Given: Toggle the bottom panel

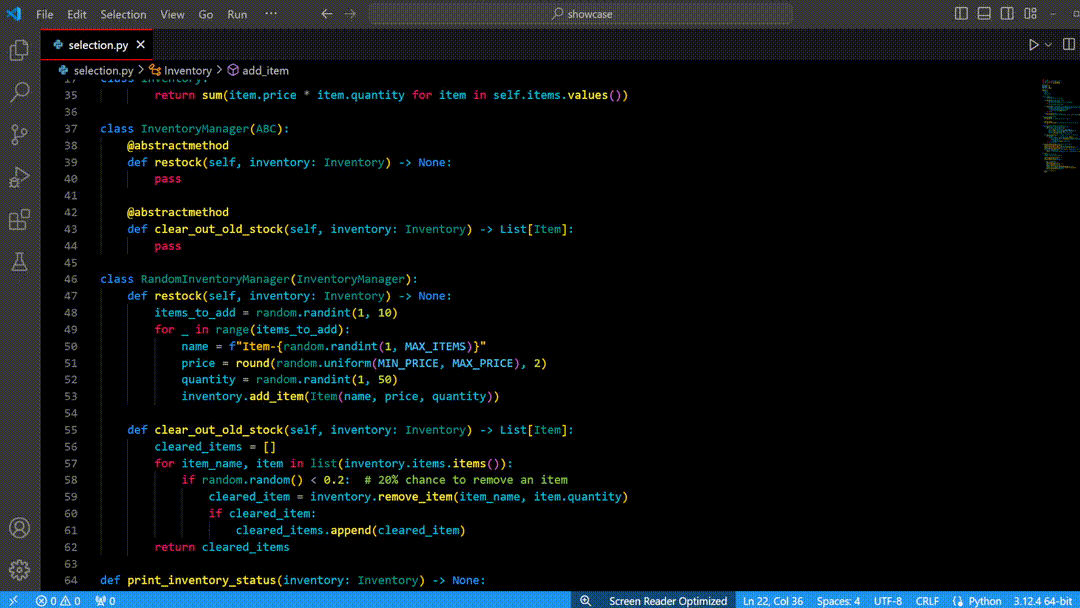Looking at the screenshot, I should pos(984,14).
